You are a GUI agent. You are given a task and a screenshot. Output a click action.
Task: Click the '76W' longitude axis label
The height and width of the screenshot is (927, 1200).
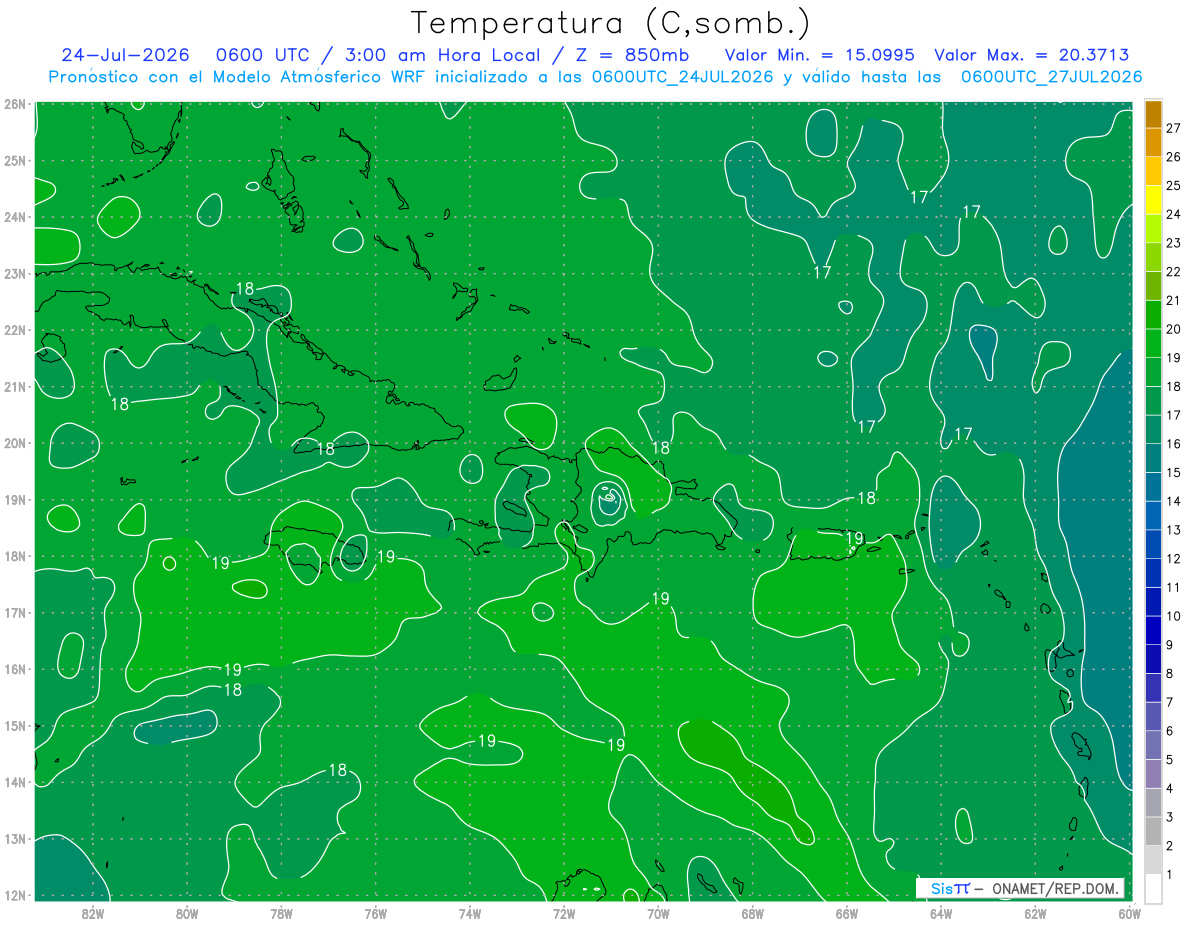375,913
